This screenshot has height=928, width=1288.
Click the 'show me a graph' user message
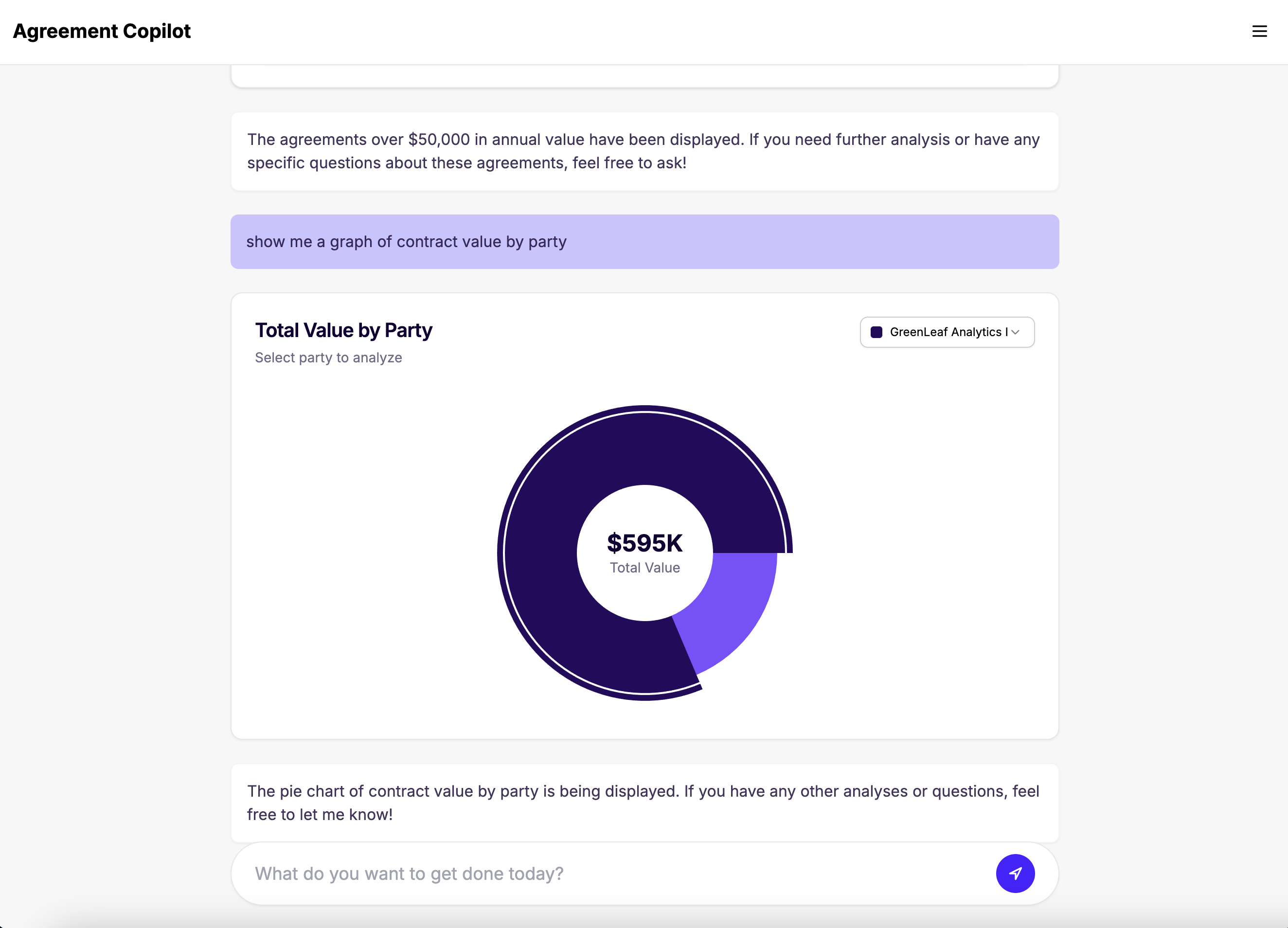[x=644, y=241]
